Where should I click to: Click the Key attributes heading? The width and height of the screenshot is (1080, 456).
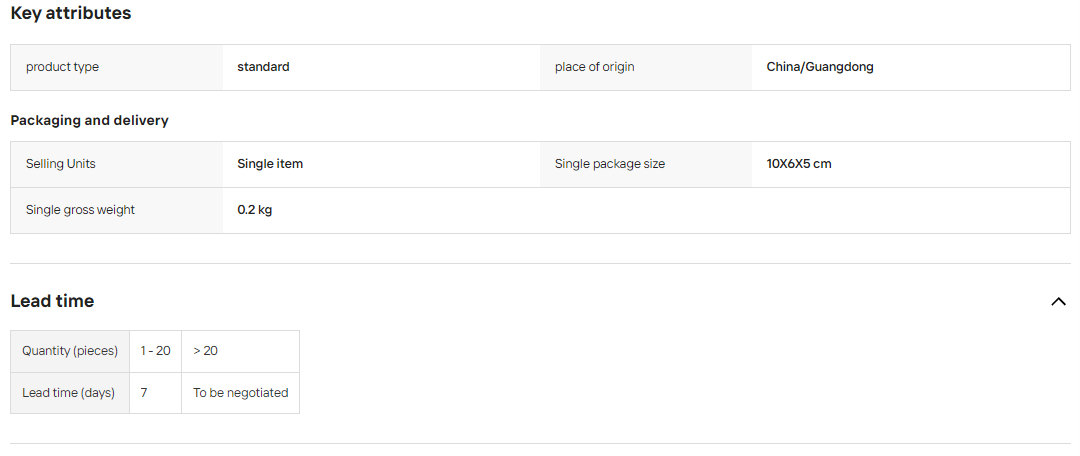tap(71, 13)
